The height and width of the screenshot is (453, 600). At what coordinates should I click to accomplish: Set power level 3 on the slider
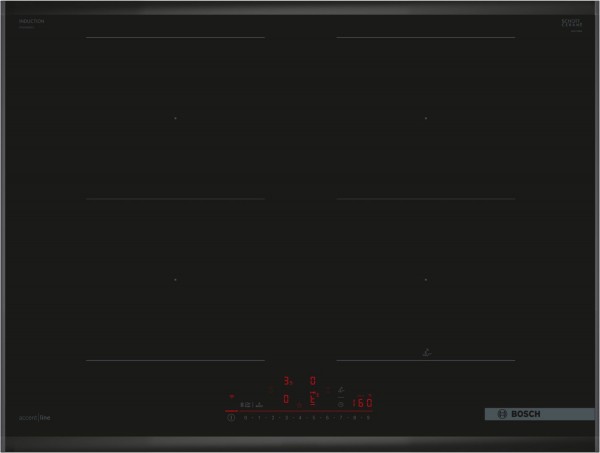(x=286, y=418)
